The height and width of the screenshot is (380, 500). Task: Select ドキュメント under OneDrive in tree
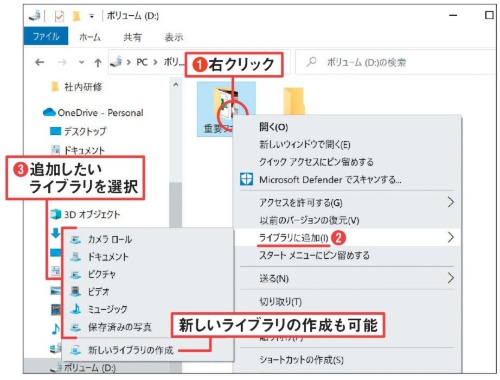click(x=84, y=150)
